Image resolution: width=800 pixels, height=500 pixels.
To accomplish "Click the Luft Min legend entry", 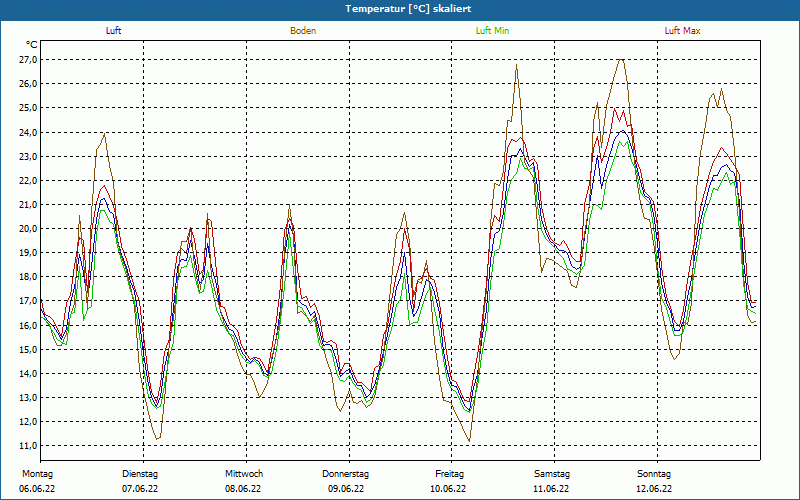I will [493, 31].
